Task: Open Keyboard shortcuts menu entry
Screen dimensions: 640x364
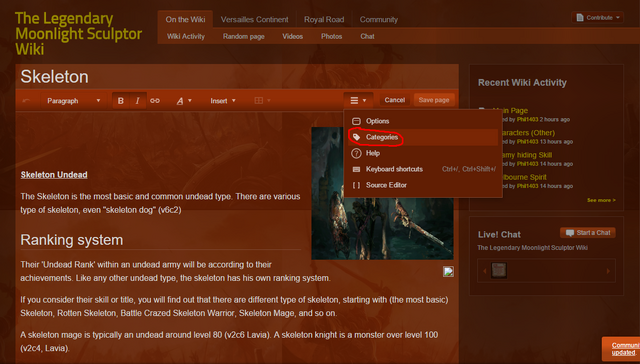Action: click(x=423, y=169)
